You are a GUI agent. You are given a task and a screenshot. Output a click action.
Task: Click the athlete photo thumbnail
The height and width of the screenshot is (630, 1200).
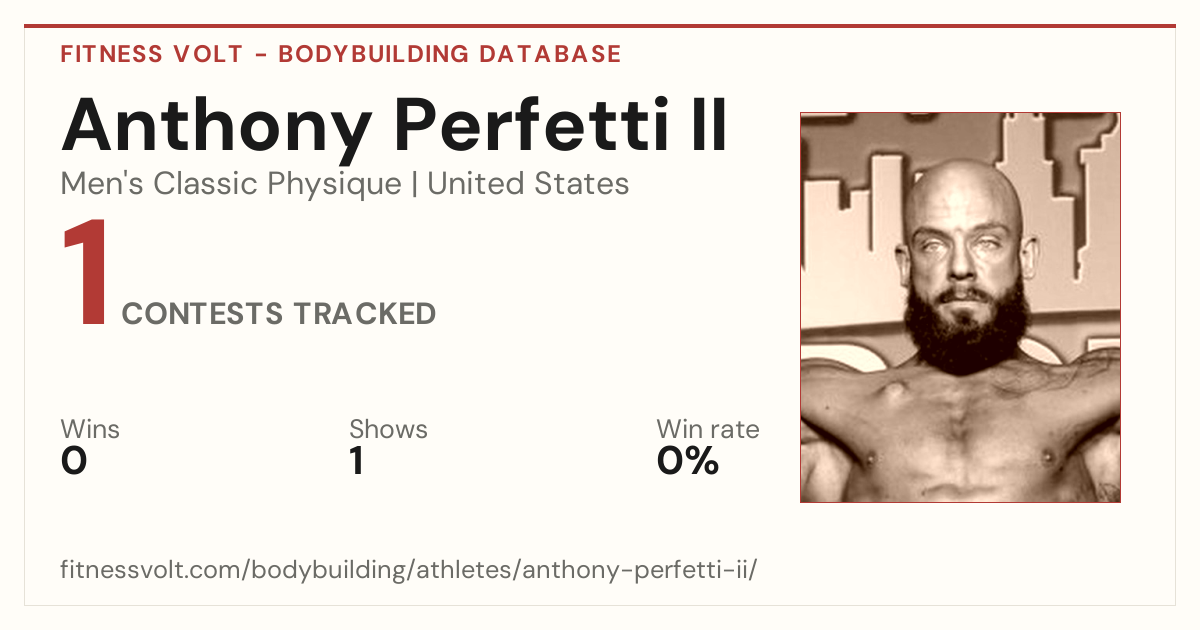960,307
